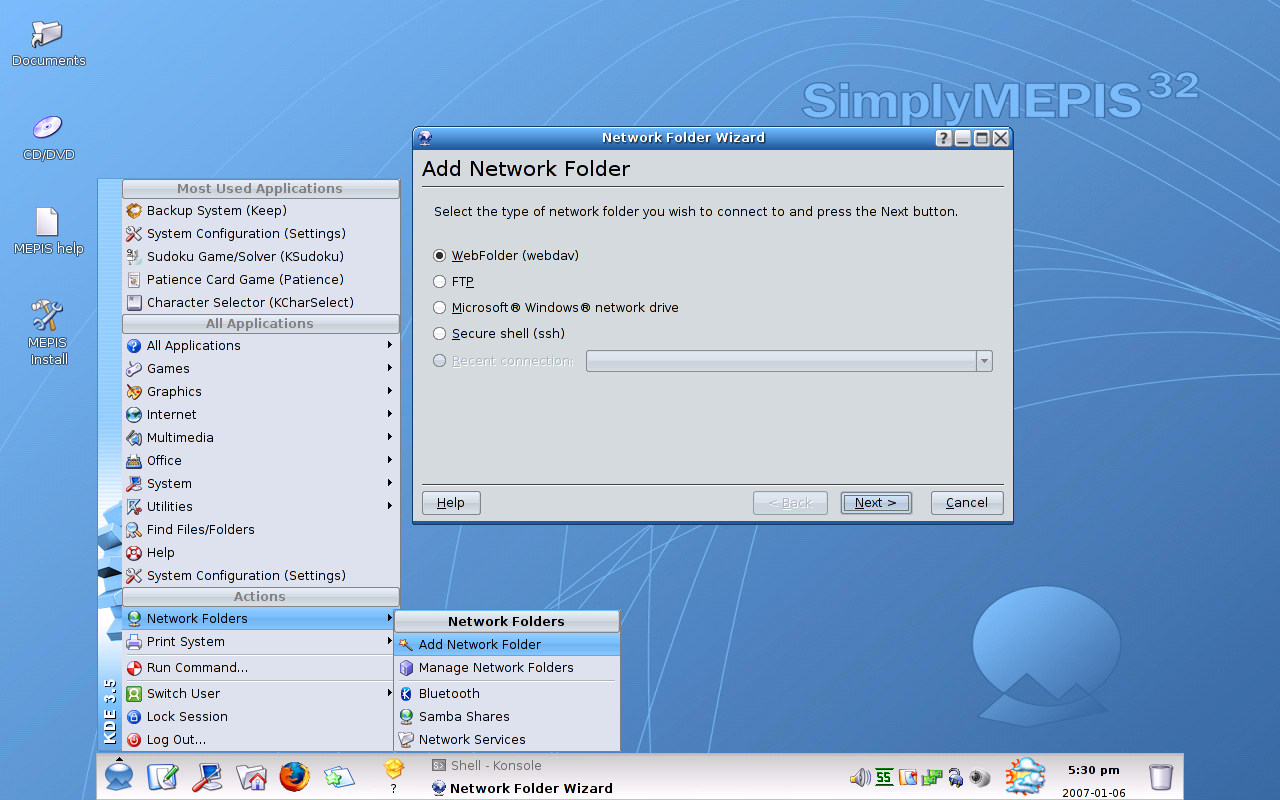Expand the Games submenu
This screenshot has height=800, width=1280.
coord(260,369)
